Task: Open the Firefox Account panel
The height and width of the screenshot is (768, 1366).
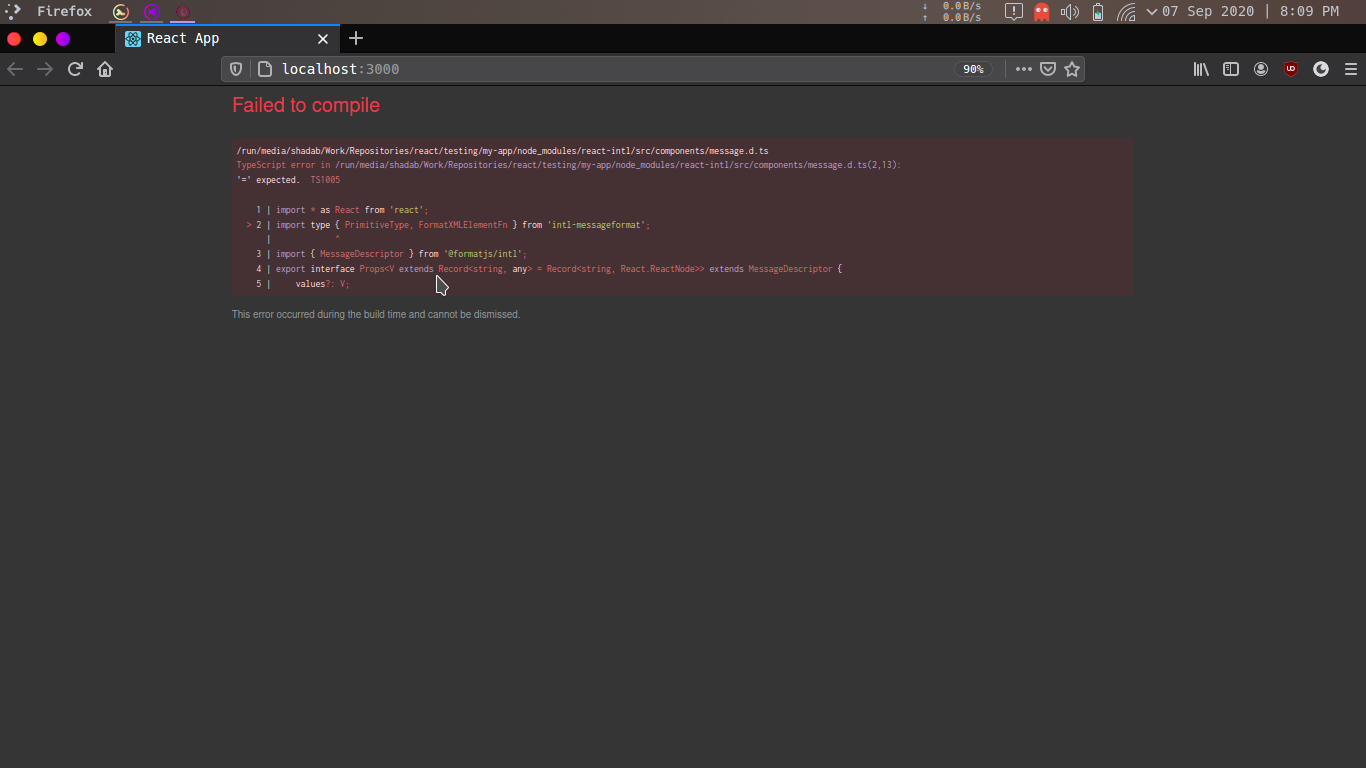Action: point(1261,69)
